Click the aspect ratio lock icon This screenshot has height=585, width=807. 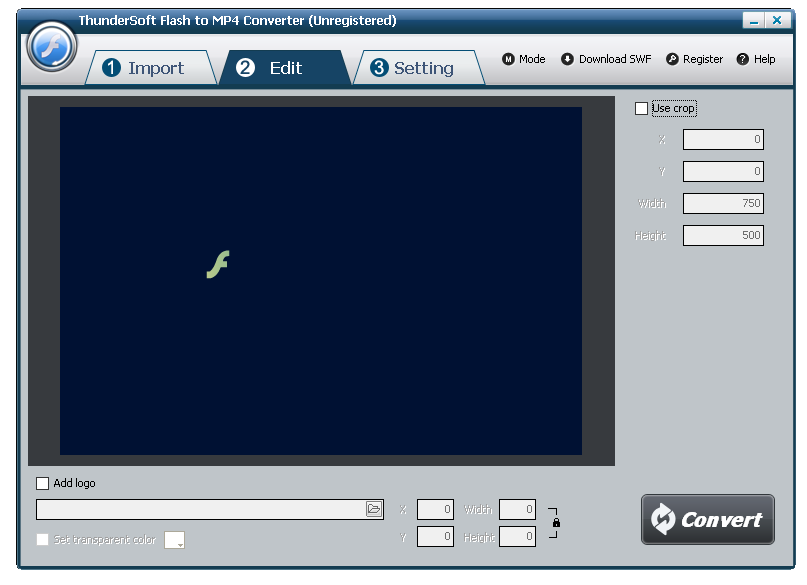click(556, 521)
